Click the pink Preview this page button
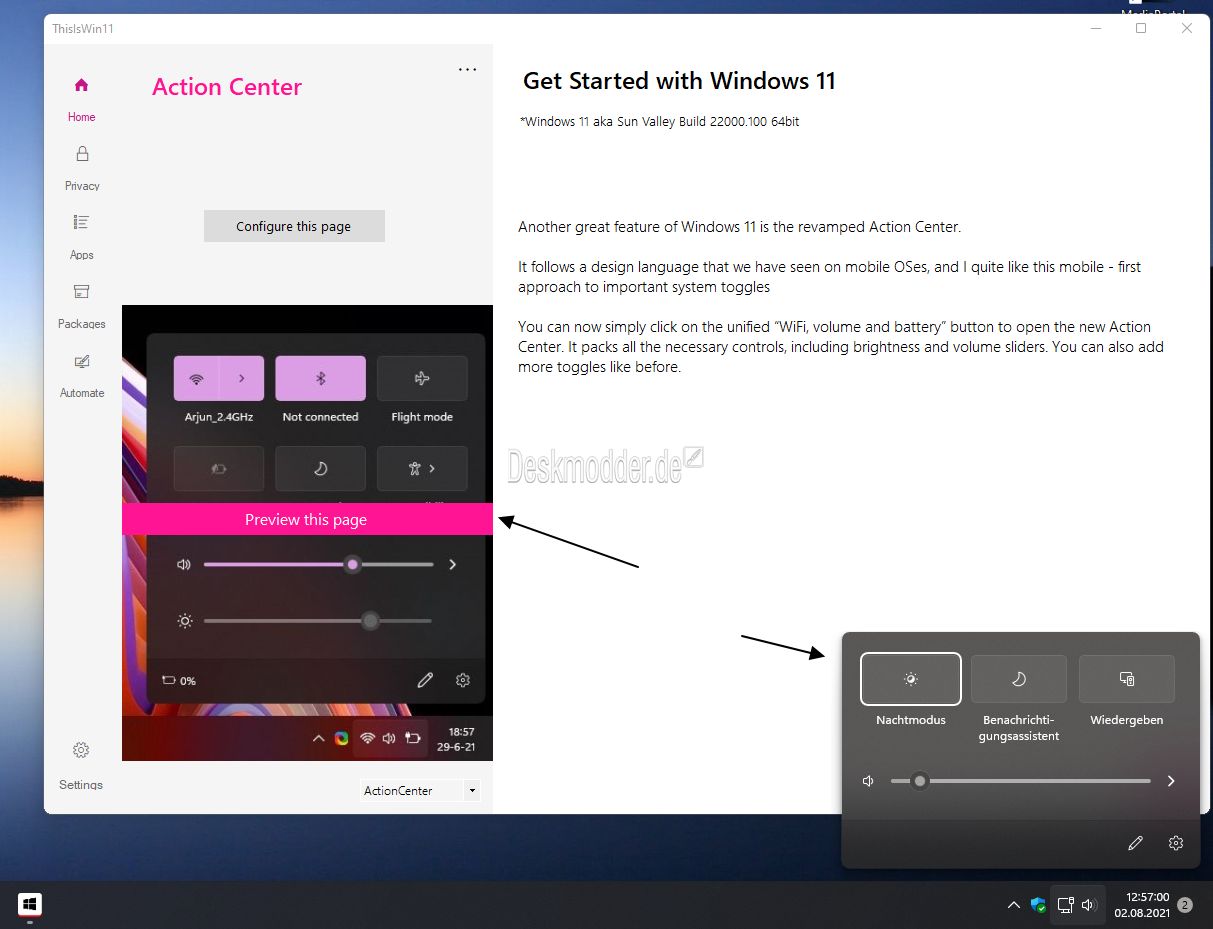1213x929 pixels. click(x=307, y=519)
